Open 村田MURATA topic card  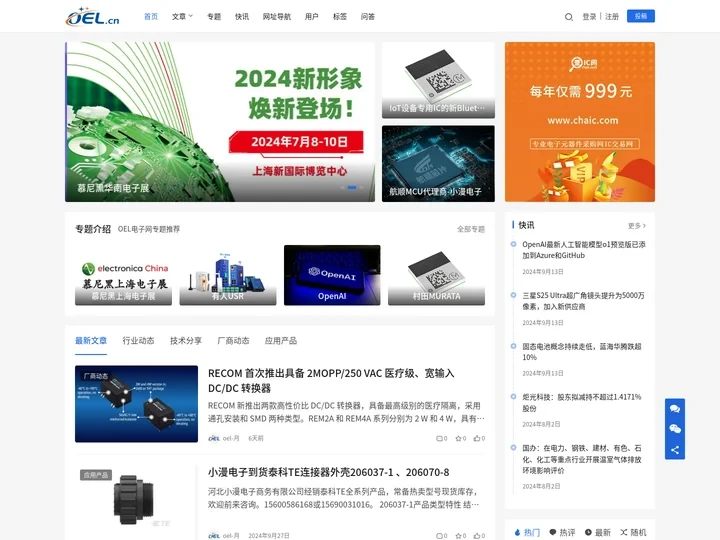pyautogui.click(x=436, y=275)
